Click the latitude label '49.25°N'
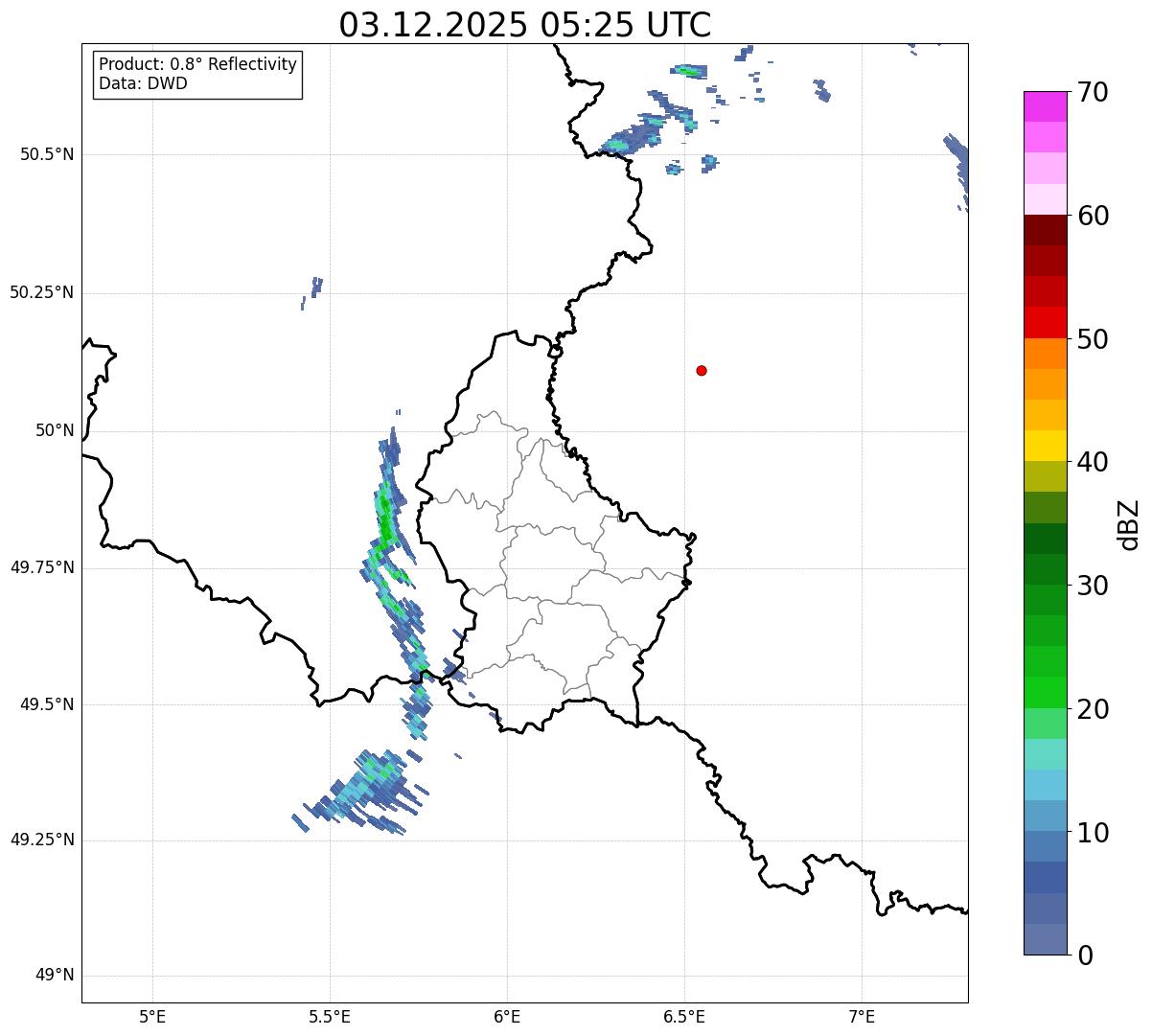The width and height of the screenshot is (1152, 1036). [42, 840]
